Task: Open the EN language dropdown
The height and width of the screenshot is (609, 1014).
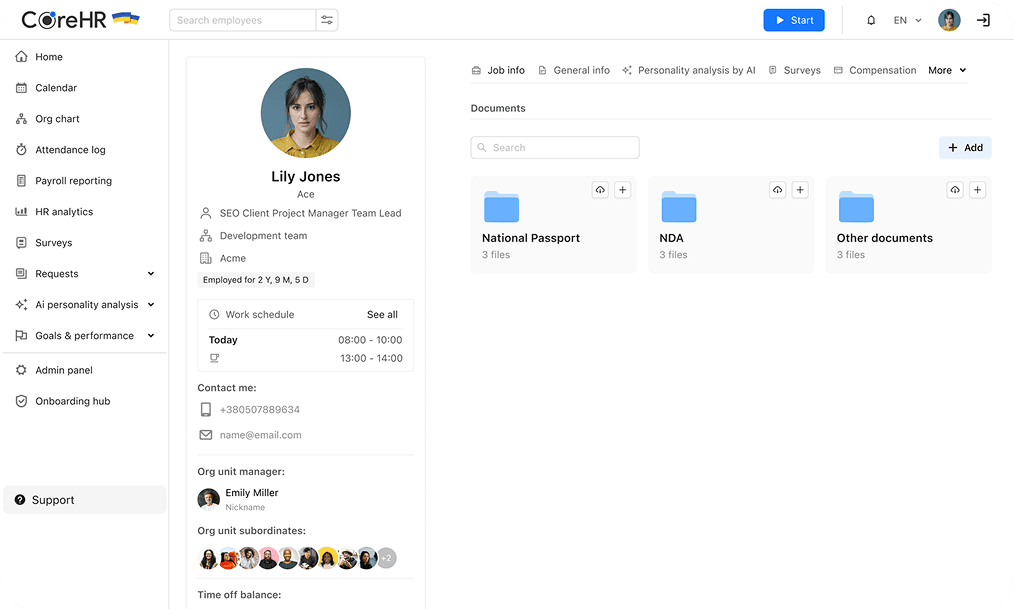Action: click(907, 20)
